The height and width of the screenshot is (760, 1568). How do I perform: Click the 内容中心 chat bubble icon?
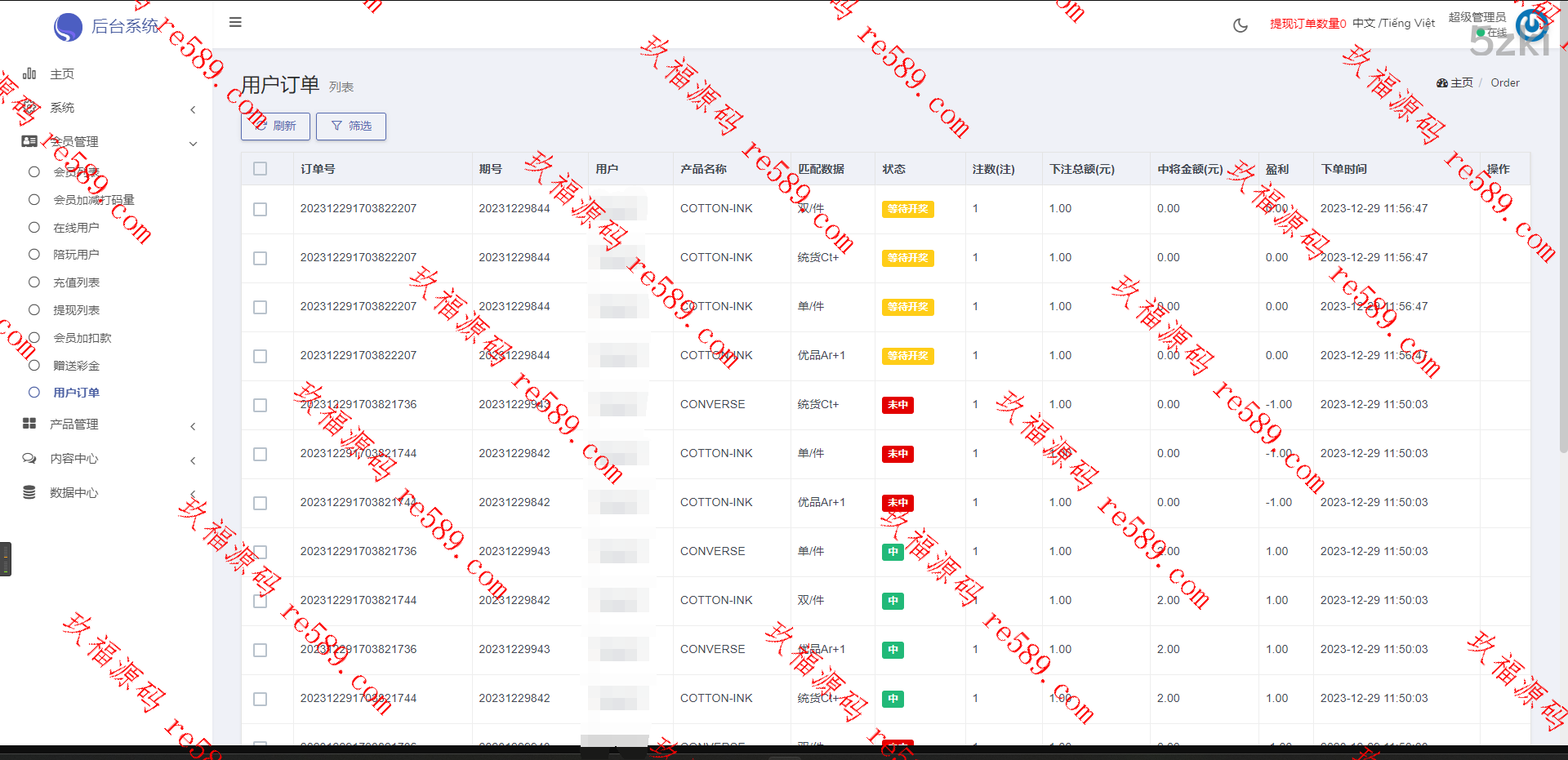click(29, 458)
